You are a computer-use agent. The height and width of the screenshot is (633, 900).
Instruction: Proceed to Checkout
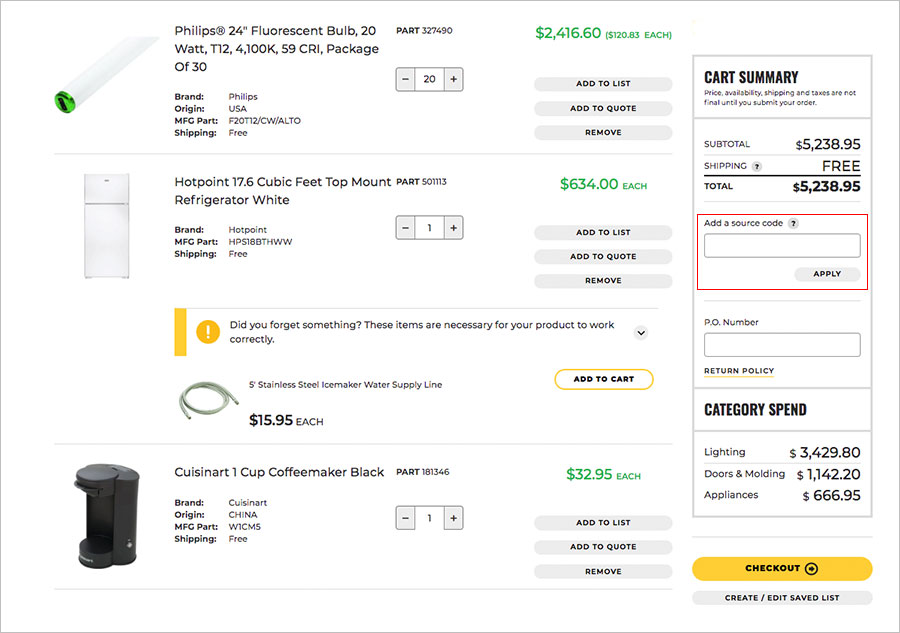tap(781, 567)
